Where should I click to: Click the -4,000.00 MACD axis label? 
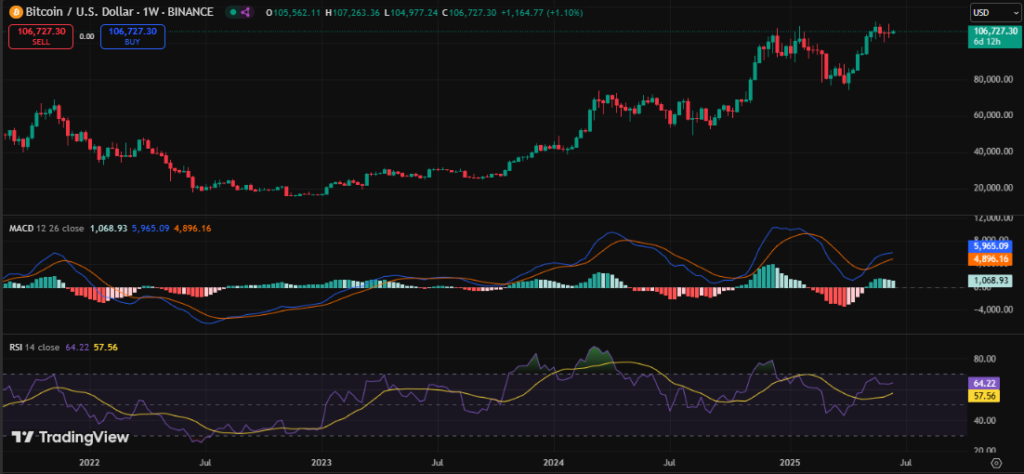993,309
